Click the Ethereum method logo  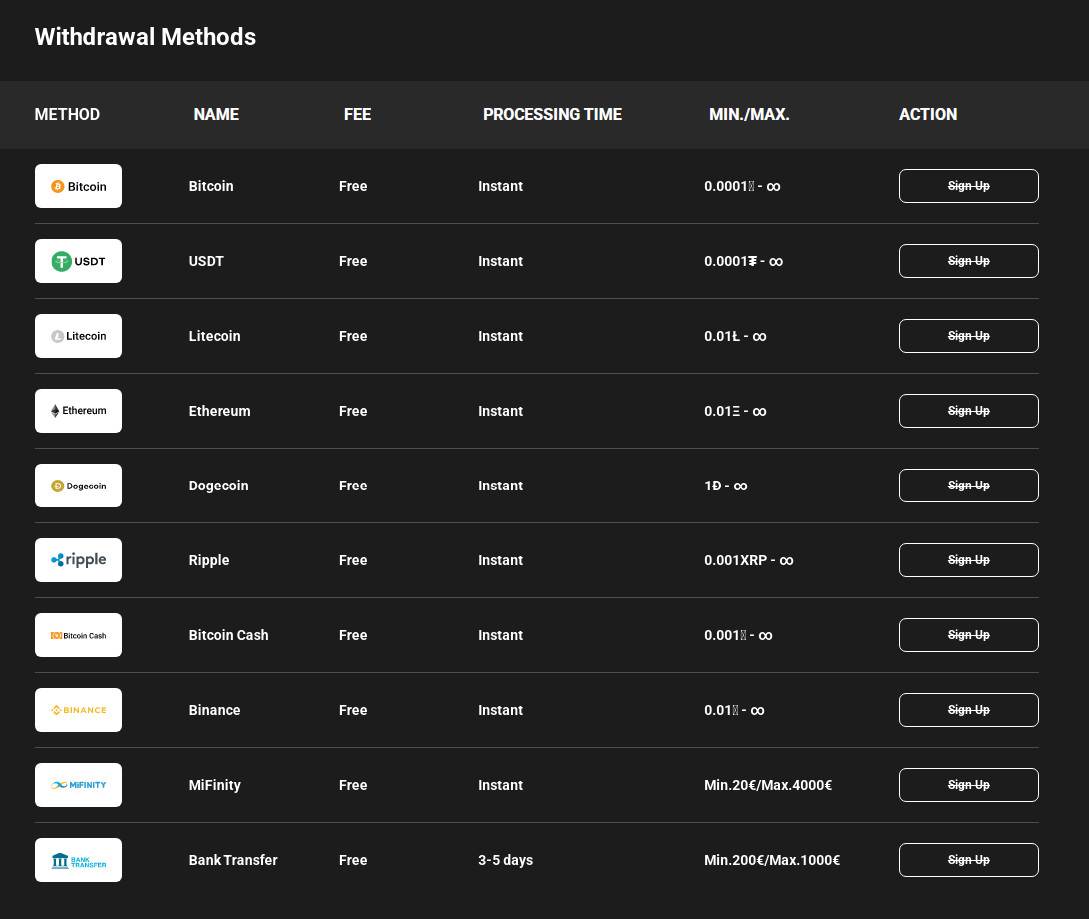pos(78,411)
